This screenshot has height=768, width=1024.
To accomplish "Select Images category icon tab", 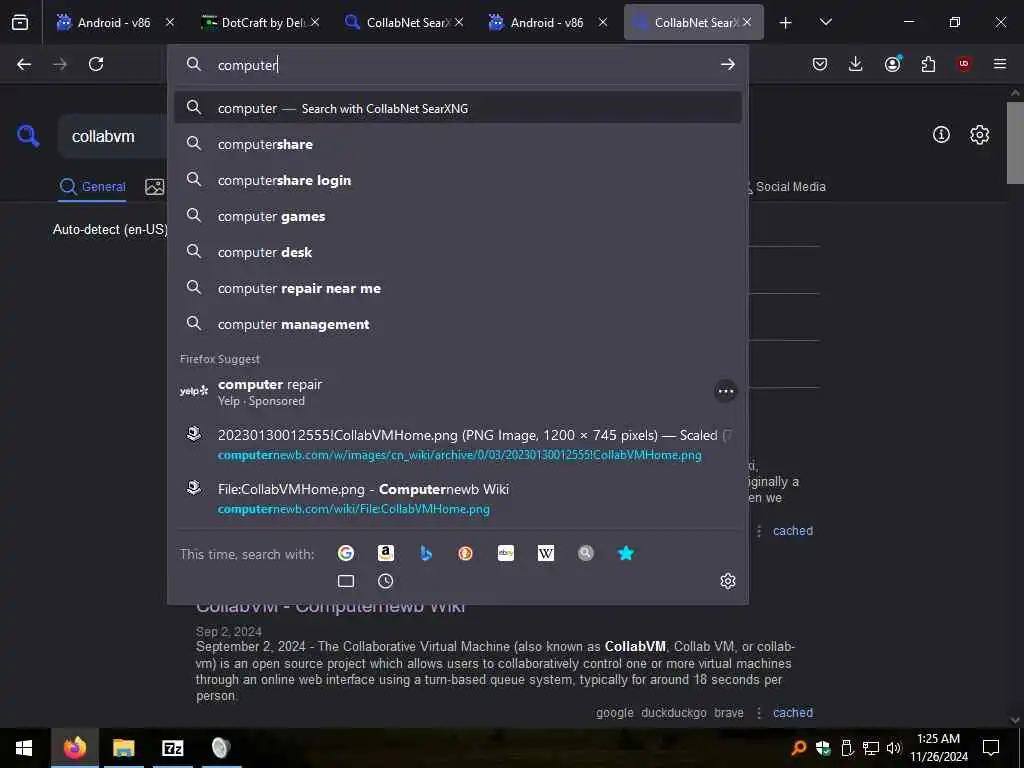I will point(155,187).
